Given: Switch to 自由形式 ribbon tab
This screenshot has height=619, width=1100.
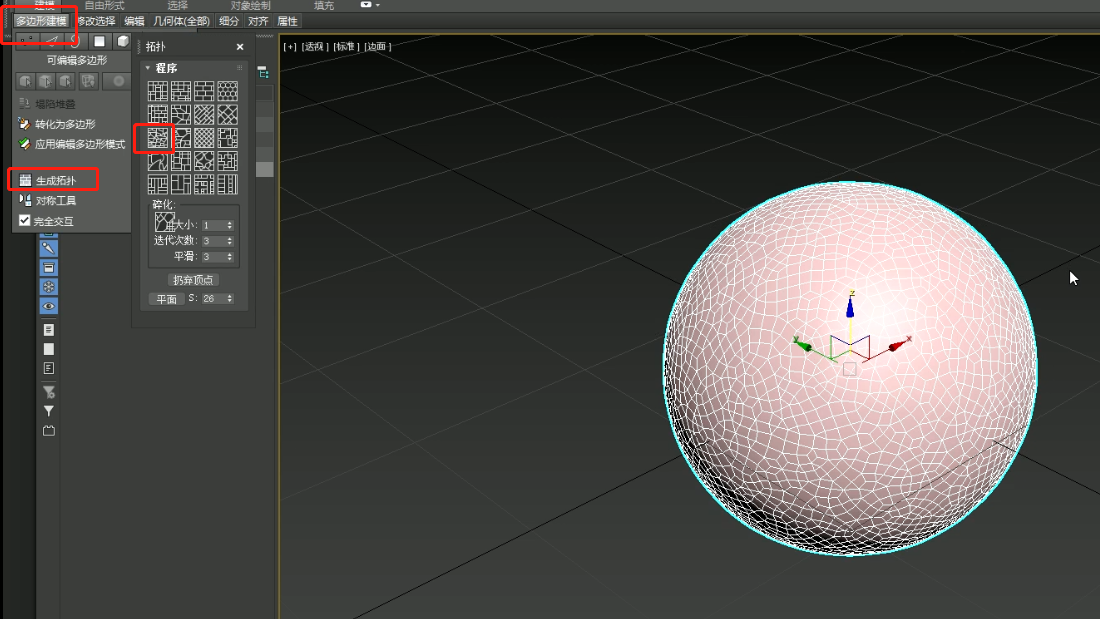Looking at the screenshot, I should tap(105, 5).
